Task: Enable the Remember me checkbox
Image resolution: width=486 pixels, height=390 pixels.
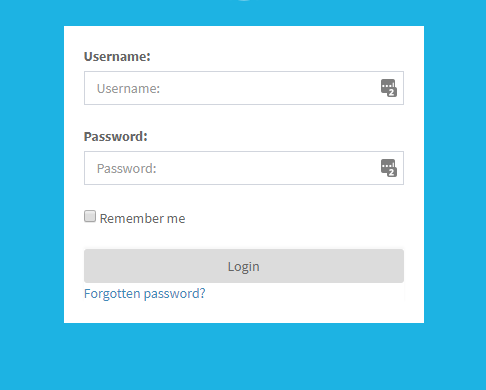Action: (90, 216)
